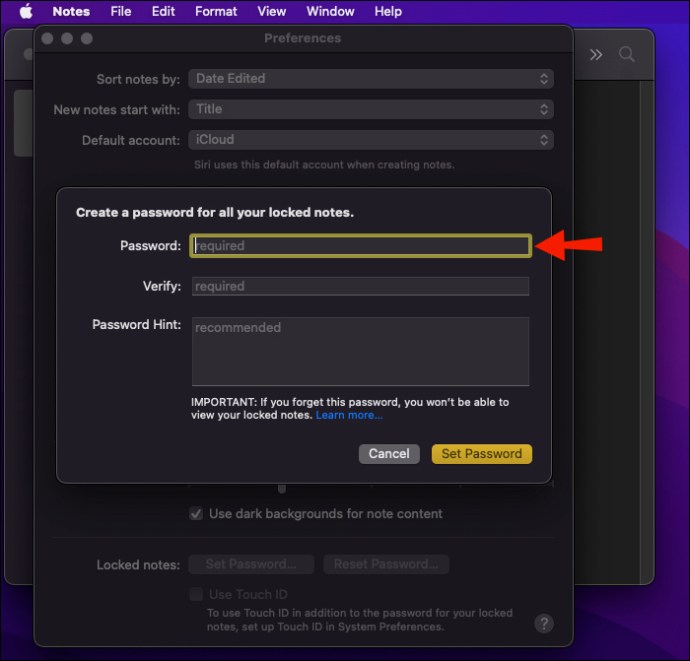The height and width of the screenshot is (661, 690).
Task: Click into the Password field
Action: click(360, 246)
